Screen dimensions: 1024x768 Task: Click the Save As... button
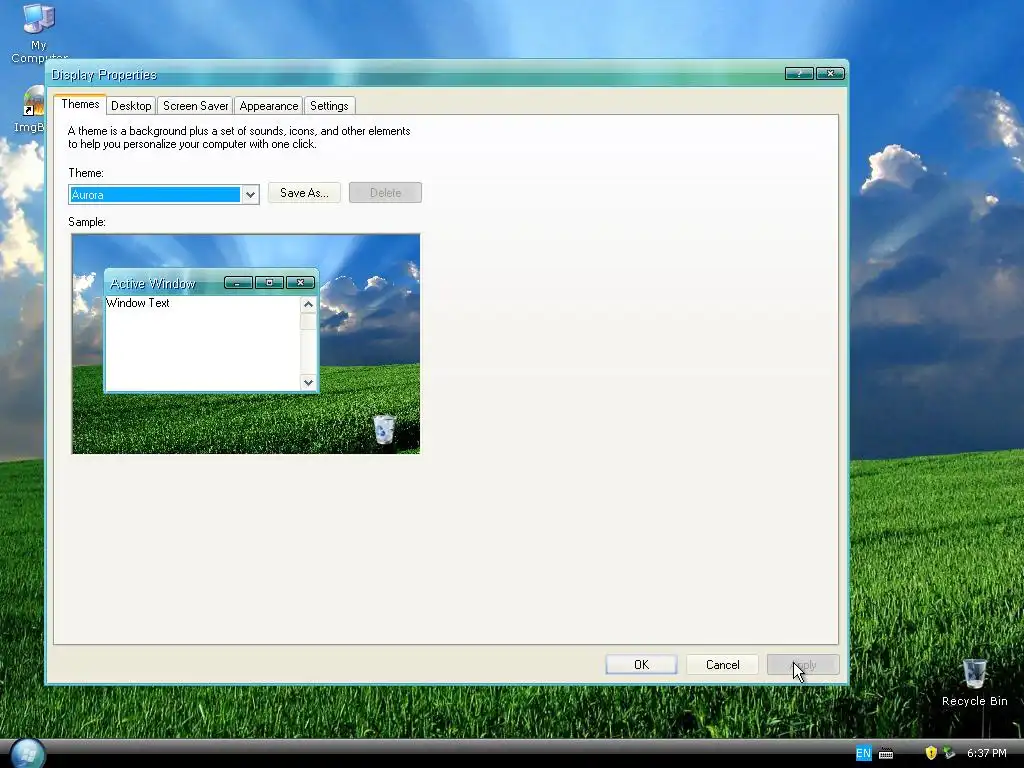tap(304, 193)
